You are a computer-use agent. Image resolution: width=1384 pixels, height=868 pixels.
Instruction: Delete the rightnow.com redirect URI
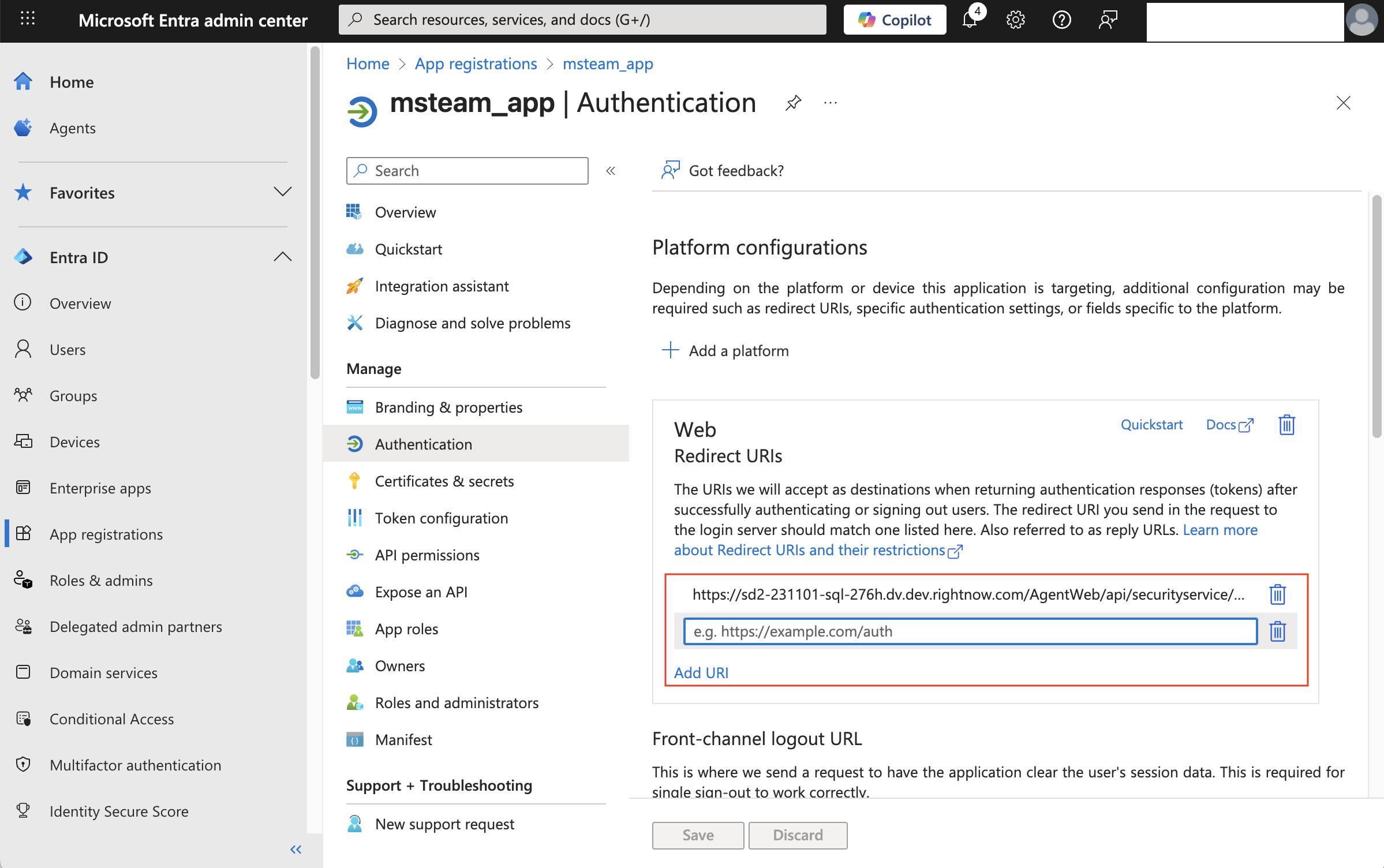(x=1277, y=594)
